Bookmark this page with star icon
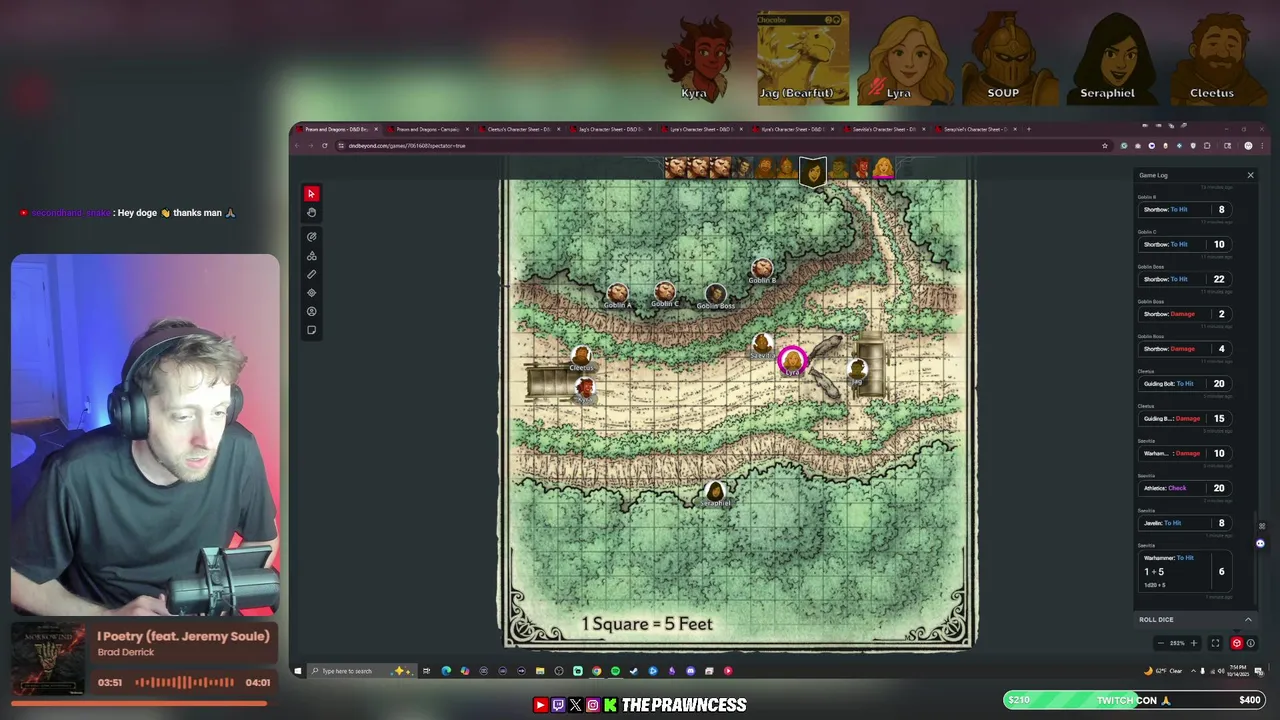This screenshot has height=720, width=1280. coord(1104,146)
